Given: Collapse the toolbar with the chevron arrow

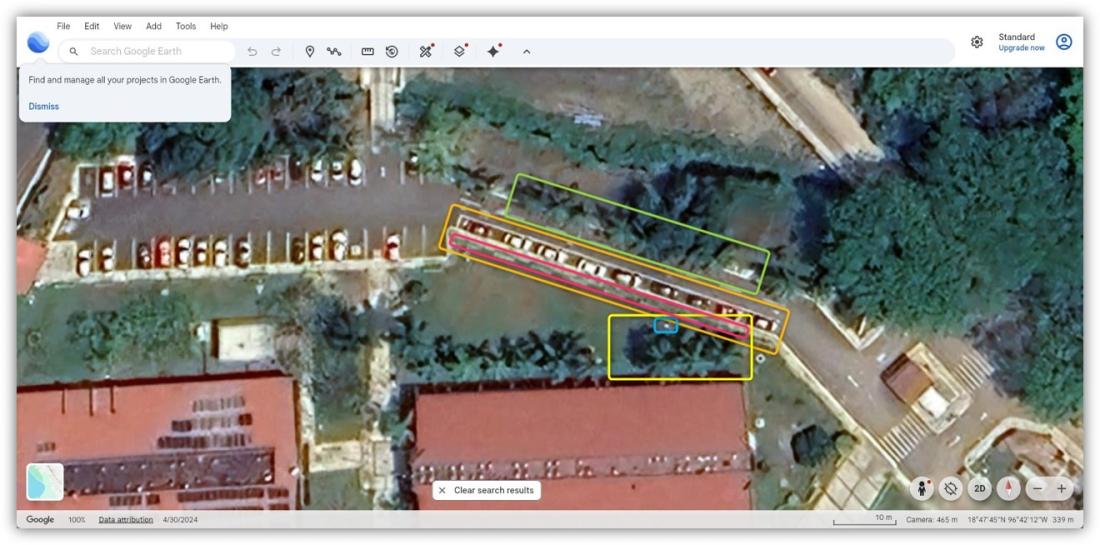Looking at the screenshot, I should 526,51.
